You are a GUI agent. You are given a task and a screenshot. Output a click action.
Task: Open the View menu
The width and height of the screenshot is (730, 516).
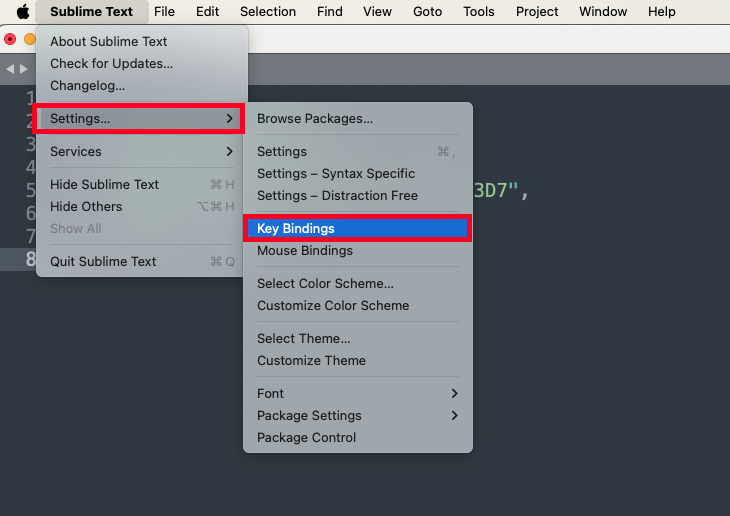pyautogui.click(x=377, y=11)
